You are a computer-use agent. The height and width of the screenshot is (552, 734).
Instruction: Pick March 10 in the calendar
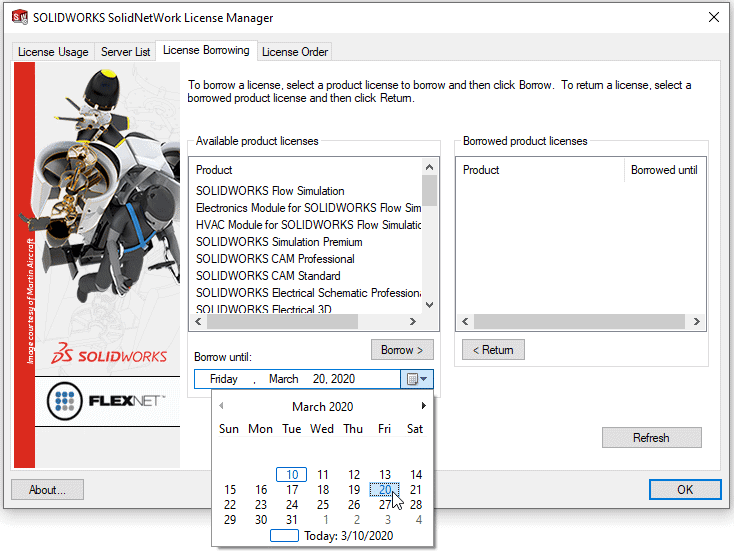(x=292, y=475)
